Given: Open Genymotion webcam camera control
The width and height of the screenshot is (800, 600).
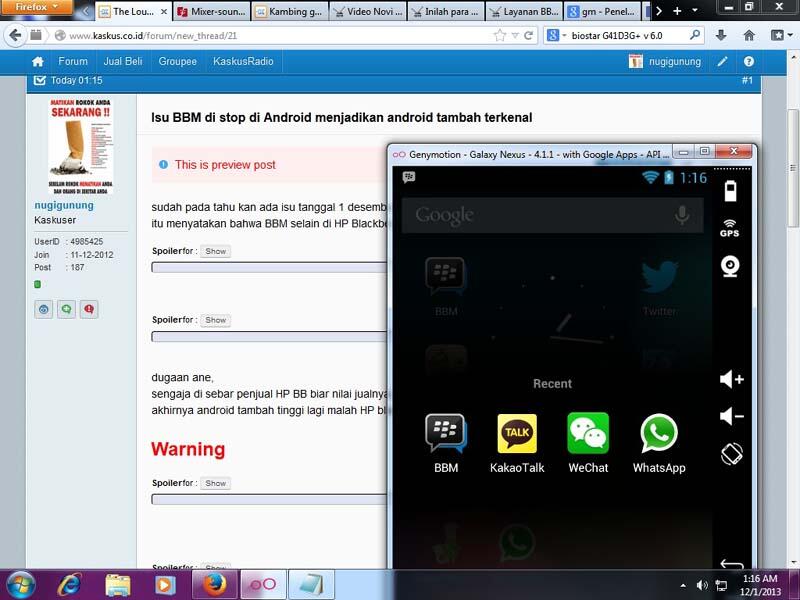Looking at the screenshot, I should click(730, 266).
